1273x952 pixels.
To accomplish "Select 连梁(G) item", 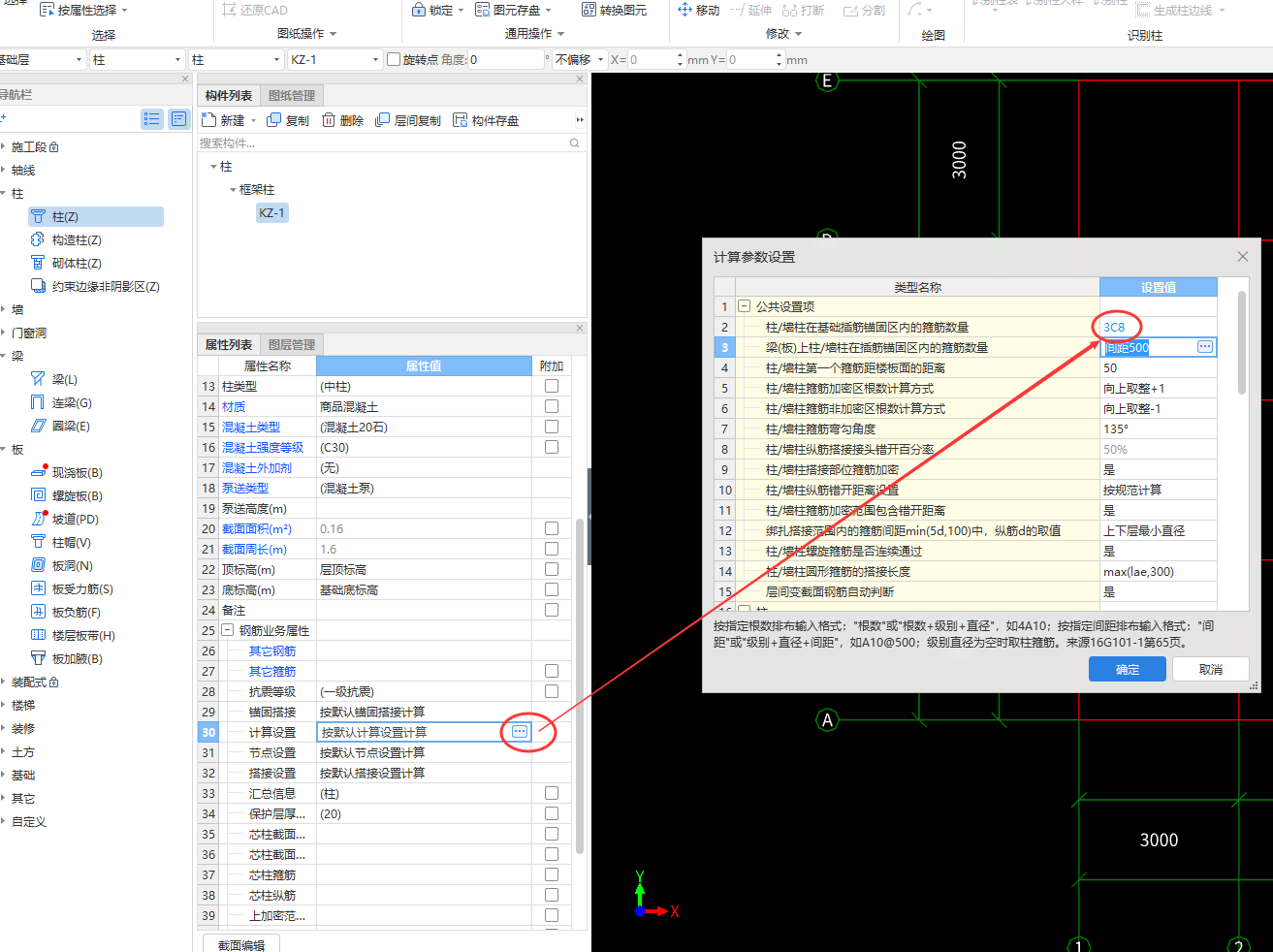I will [62, 403].
